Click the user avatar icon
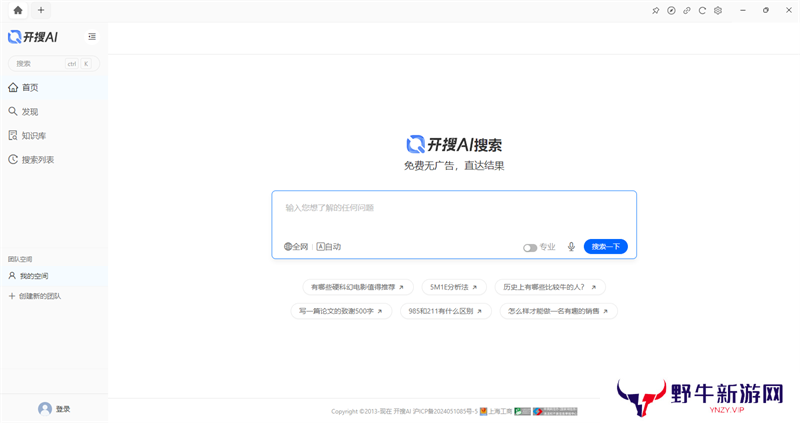 [x=45, y=409]
